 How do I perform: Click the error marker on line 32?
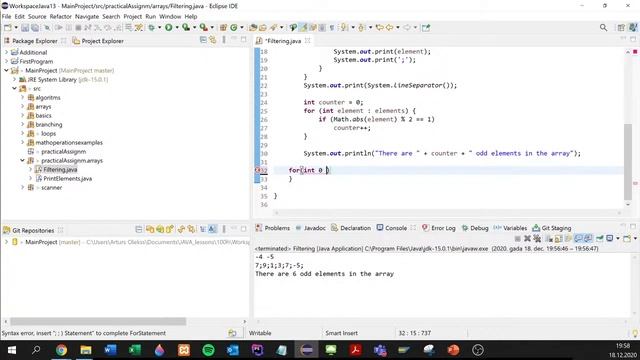[258, 170]
